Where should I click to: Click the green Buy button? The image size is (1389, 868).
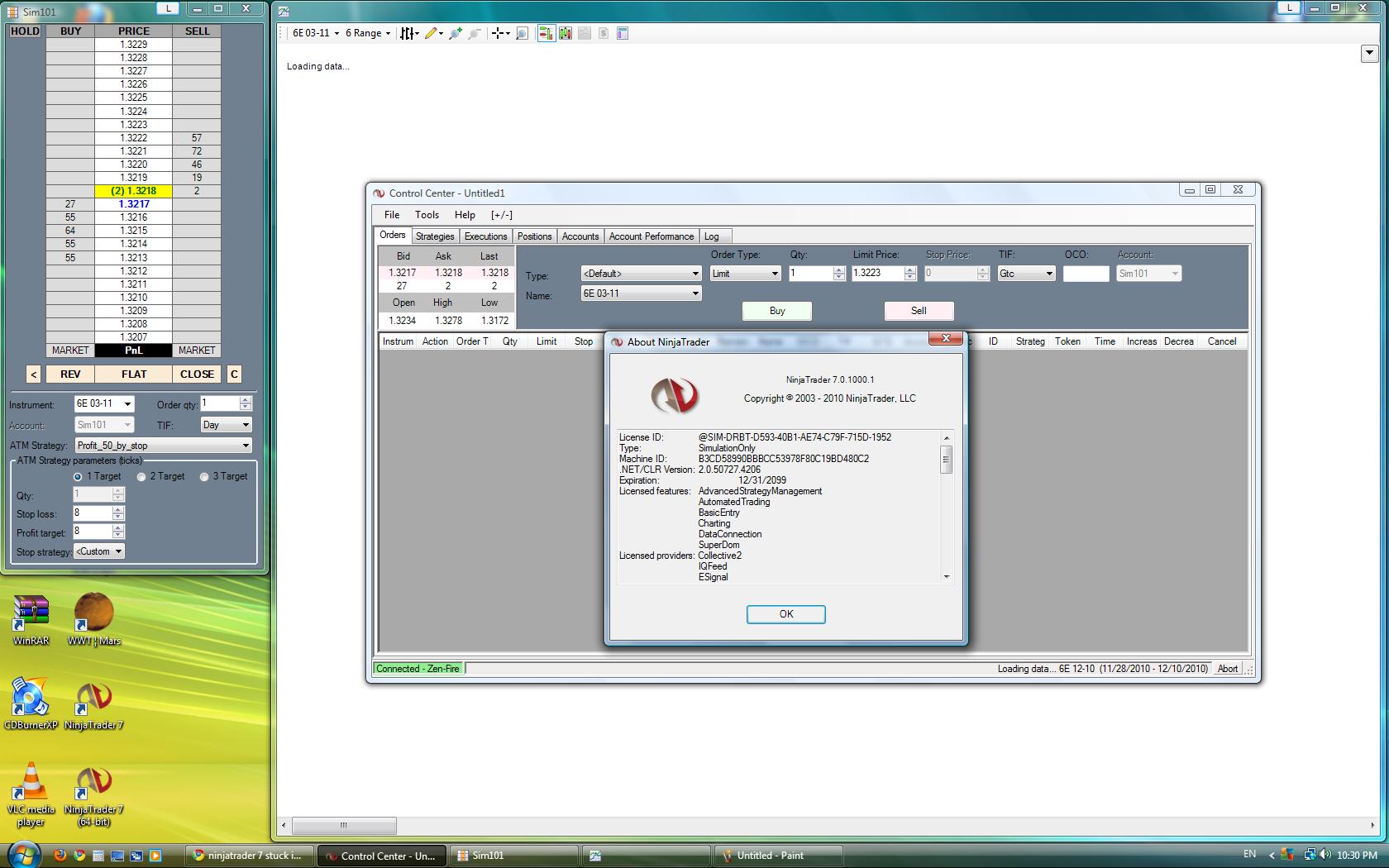(777, 311)
